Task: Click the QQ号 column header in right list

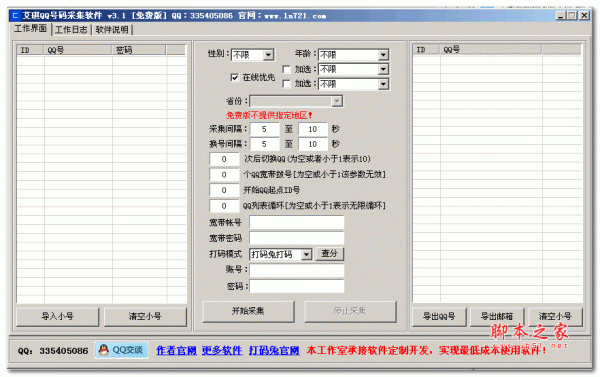Action: [x=491, y=50]
